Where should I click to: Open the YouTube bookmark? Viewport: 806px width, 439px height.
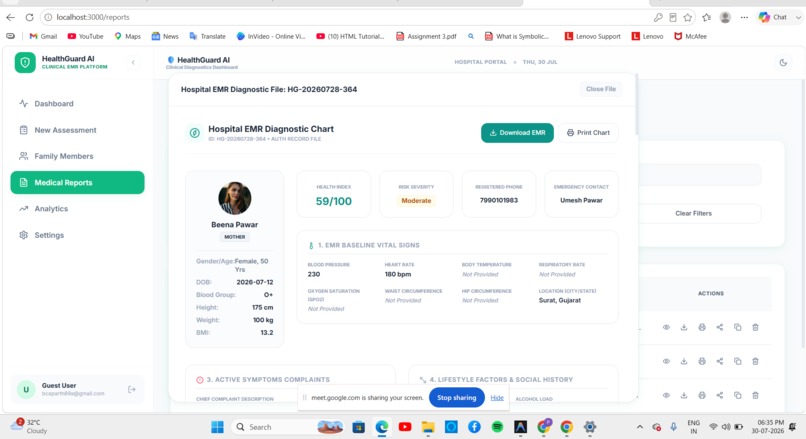85,36
